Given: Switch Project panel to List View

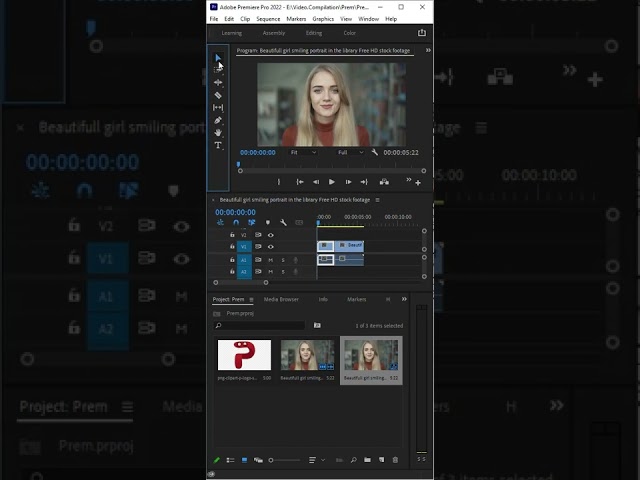Looking at the screenshot, I should point(230,460).
